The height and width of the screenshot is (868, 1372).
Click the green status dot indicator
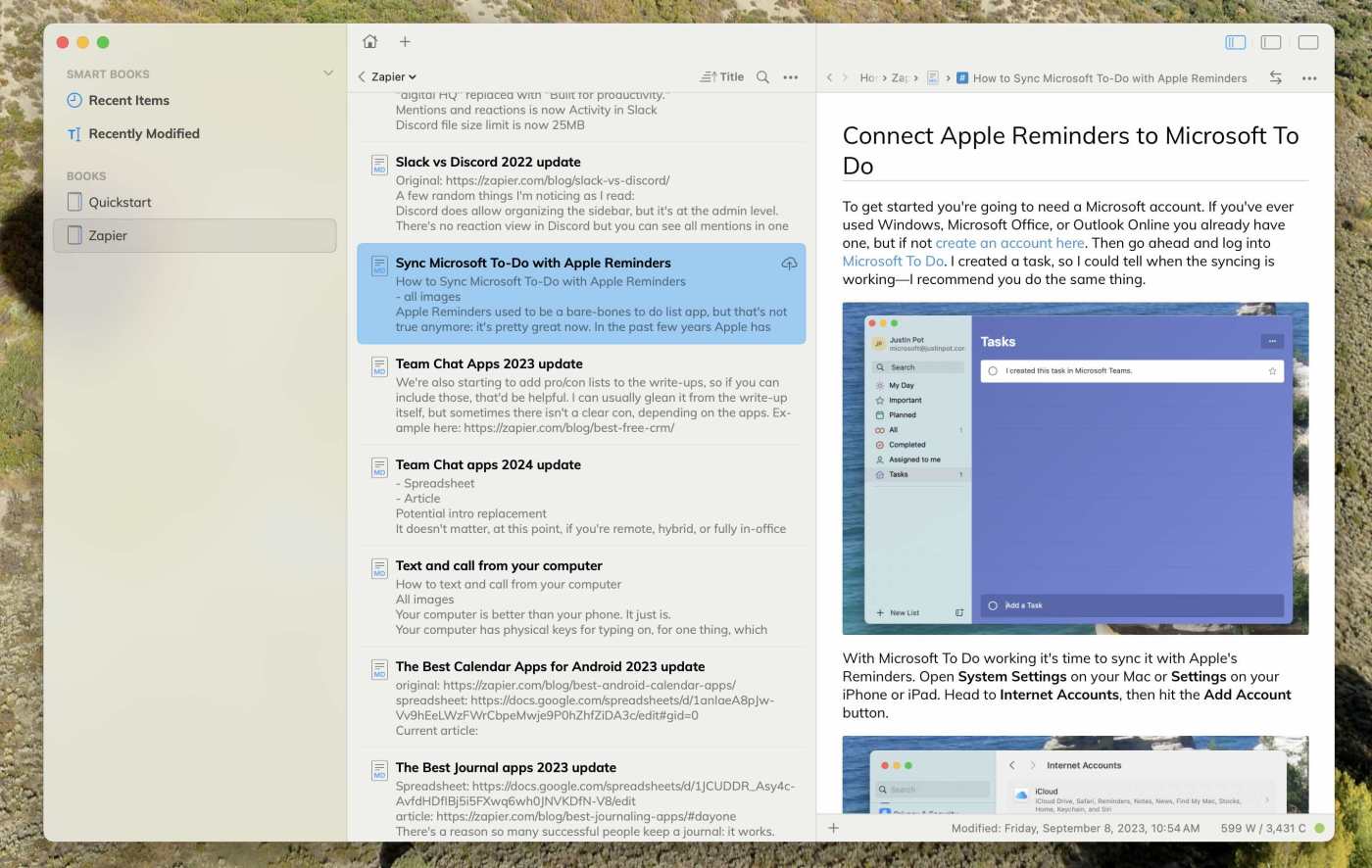(1319, 828)
